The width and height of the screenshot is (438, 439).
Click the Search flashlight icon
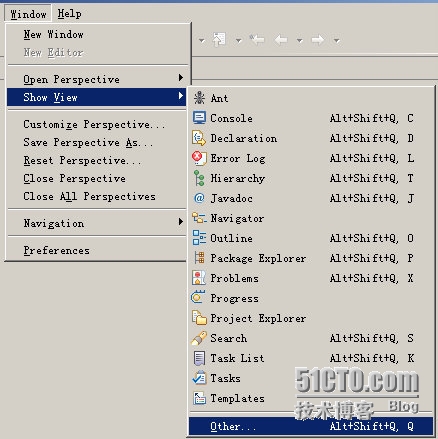(199, 338)
